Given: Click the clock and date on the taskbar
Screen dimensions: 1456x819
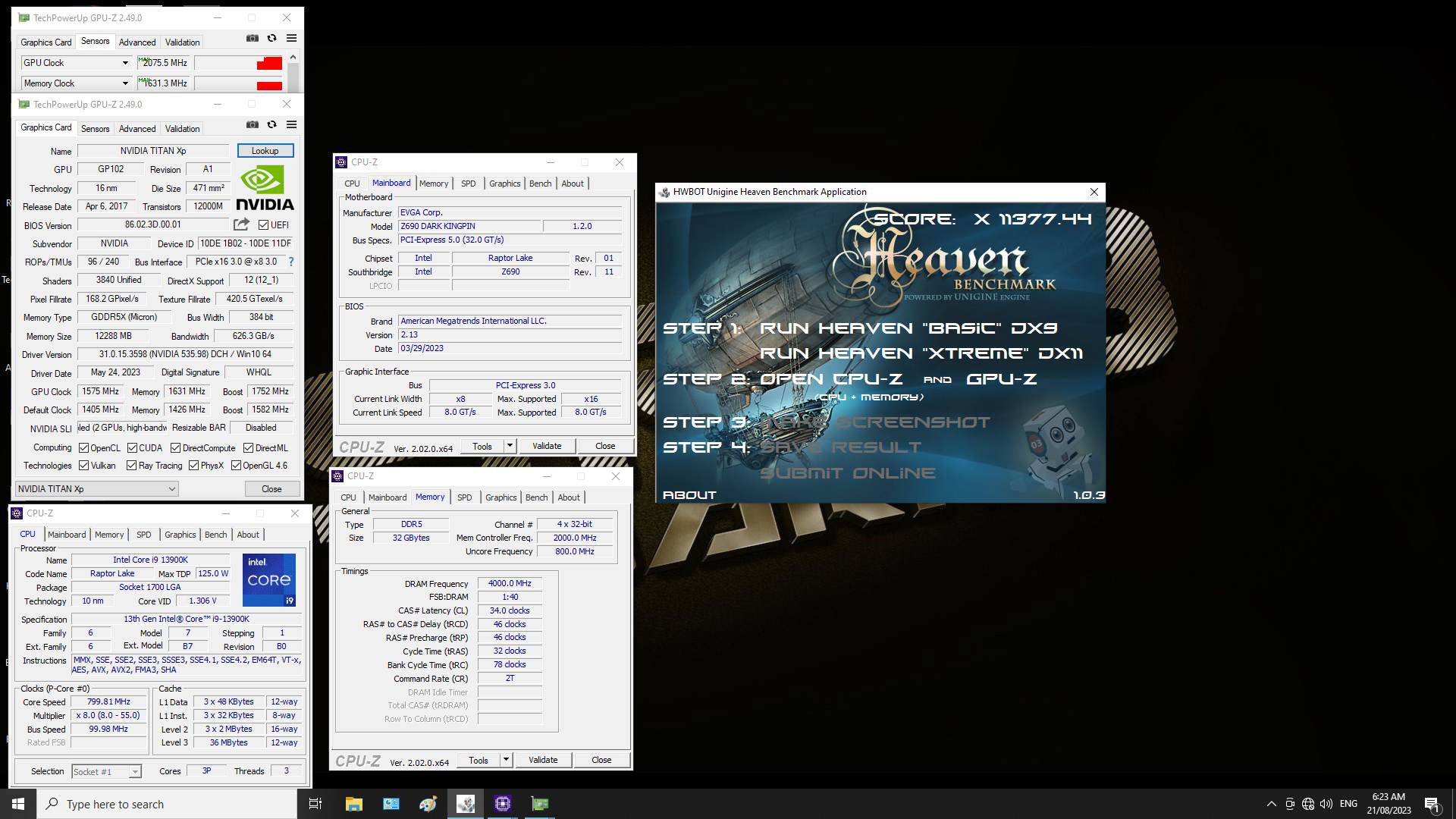Looking at the screenshot, I should (x=1389, y=804).
